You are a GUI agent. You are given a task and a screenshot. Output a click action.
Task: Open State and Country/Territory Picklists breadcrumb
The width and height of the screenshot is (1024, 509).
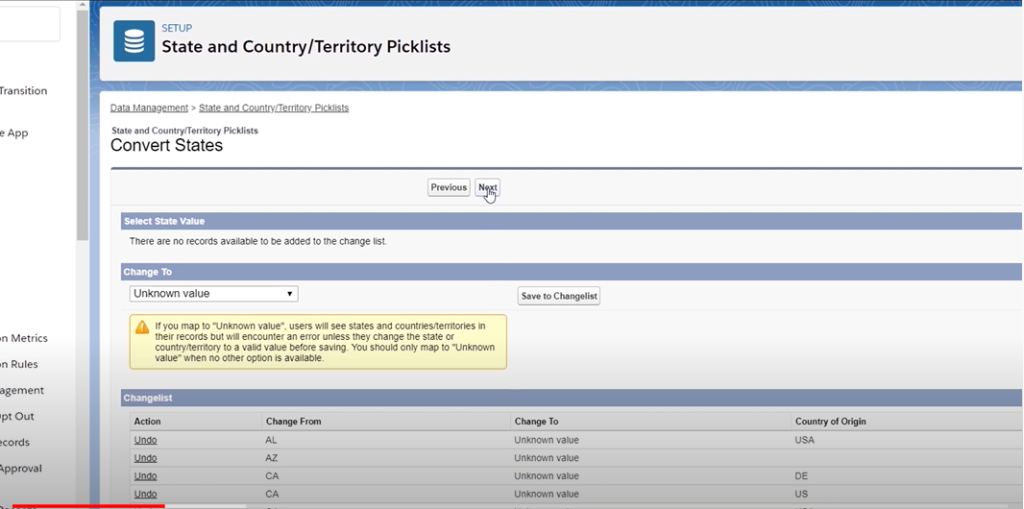[x=273, y=108]
